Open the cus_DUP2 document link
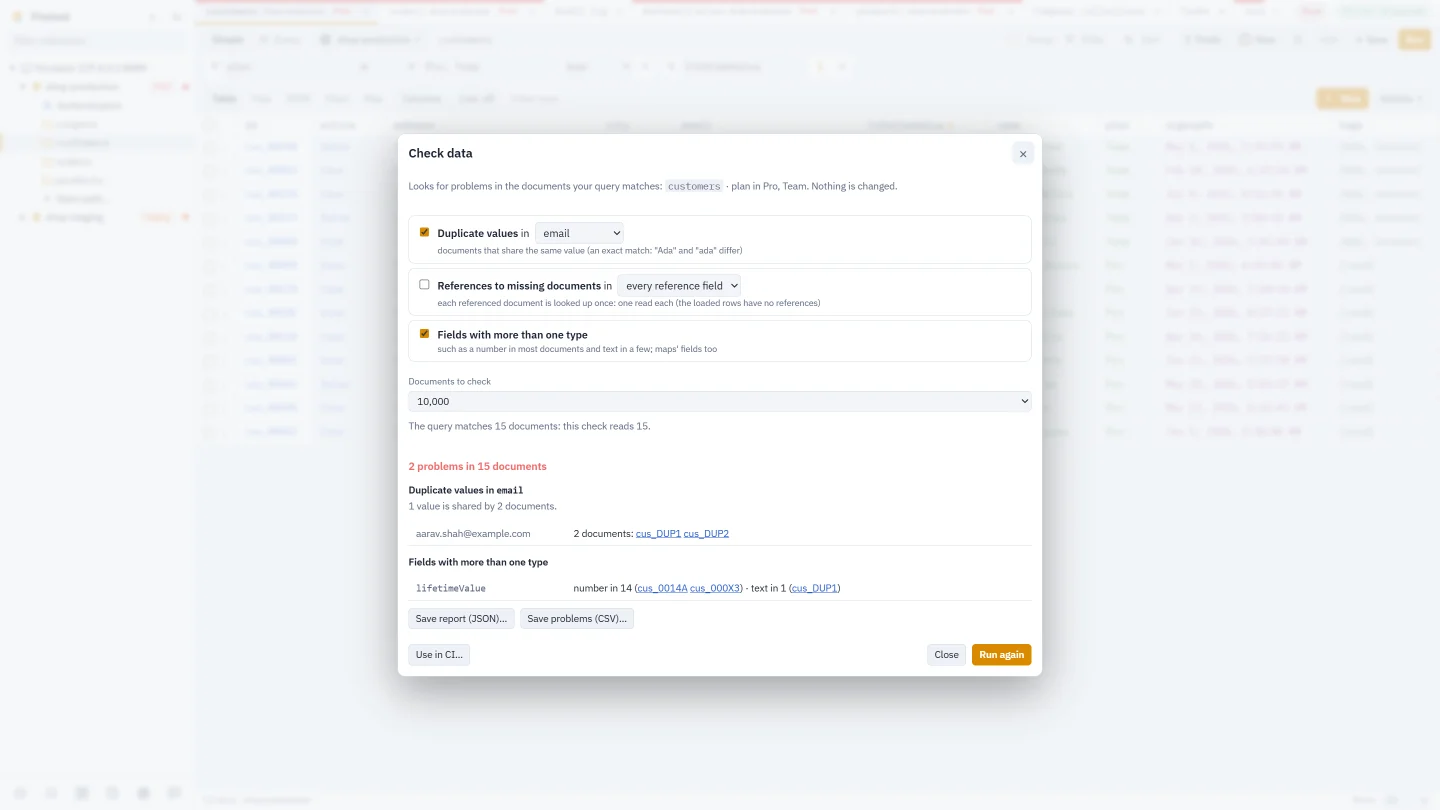Screen dimensions: 1440x810 click(706, 533)
